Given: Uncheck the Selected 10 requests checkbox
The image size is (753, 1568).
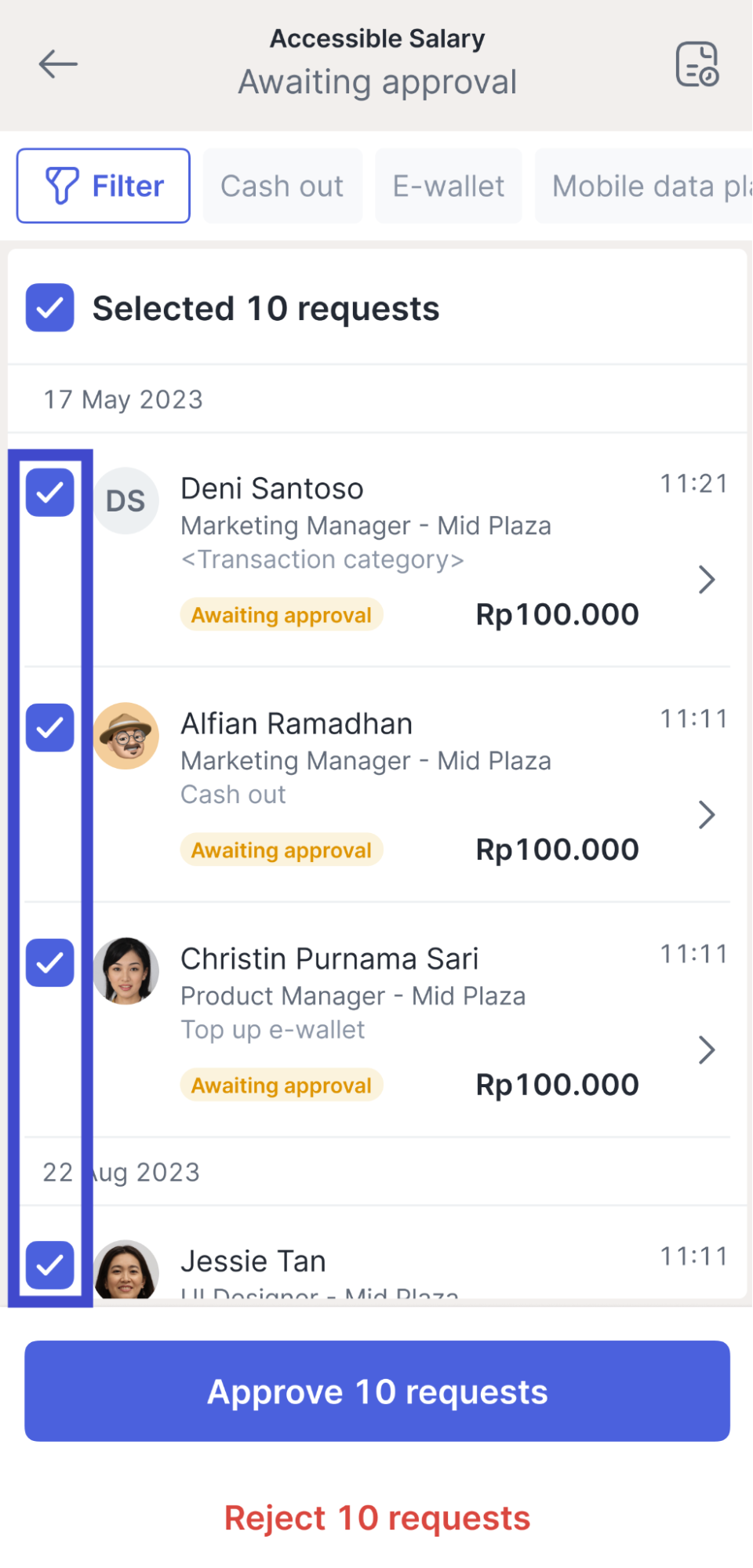Looking at the screenshot, I should 49,307.
